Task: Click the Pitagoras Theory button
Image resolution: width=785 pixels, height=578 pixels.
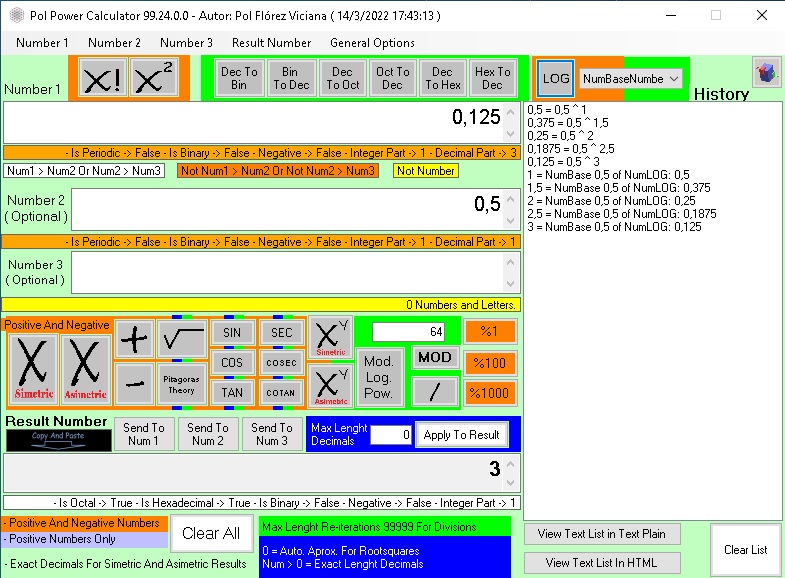Action: (181, 384)
